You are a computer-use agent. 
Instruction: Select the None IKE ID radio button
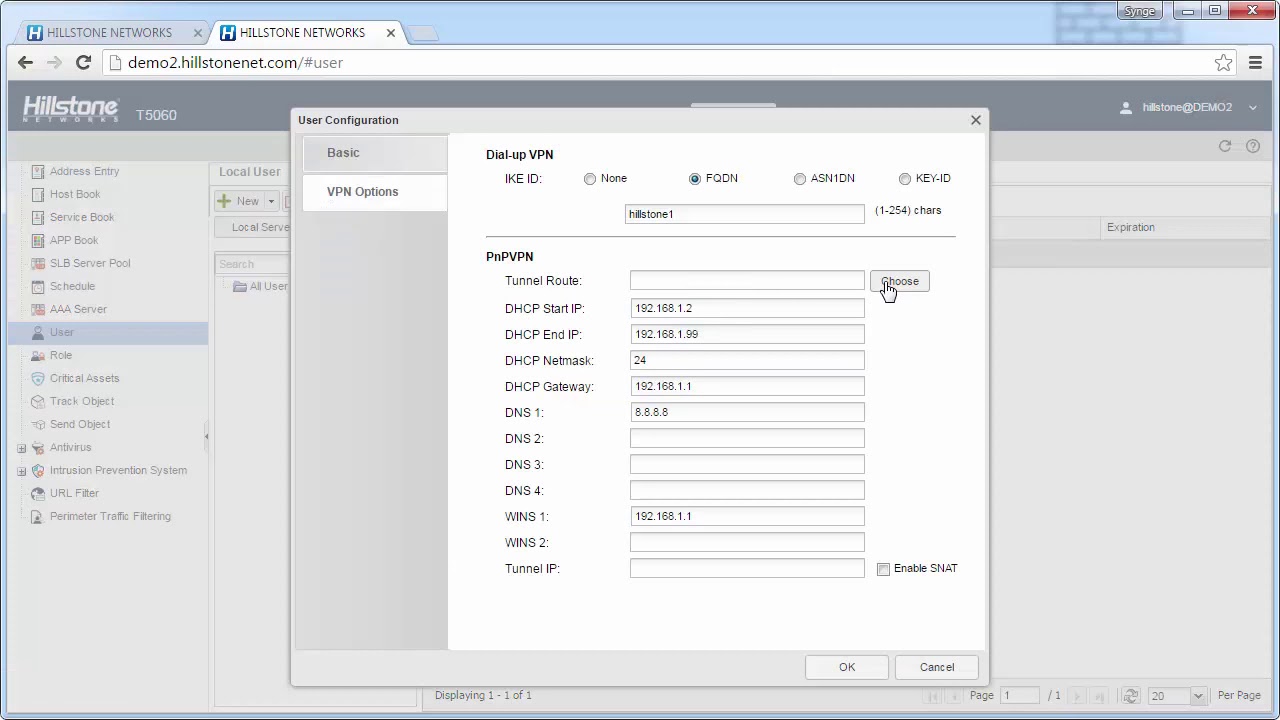tap(590, 179)
